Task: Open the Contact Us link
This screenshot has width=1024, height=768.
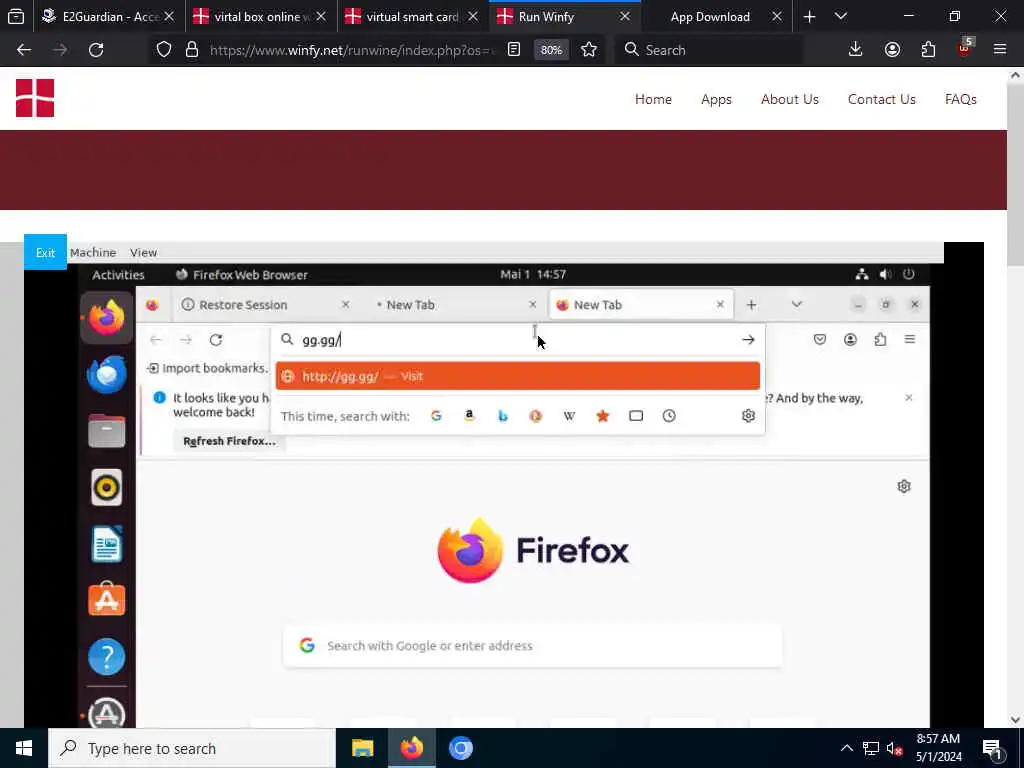Action: click(x=882, y=99)
